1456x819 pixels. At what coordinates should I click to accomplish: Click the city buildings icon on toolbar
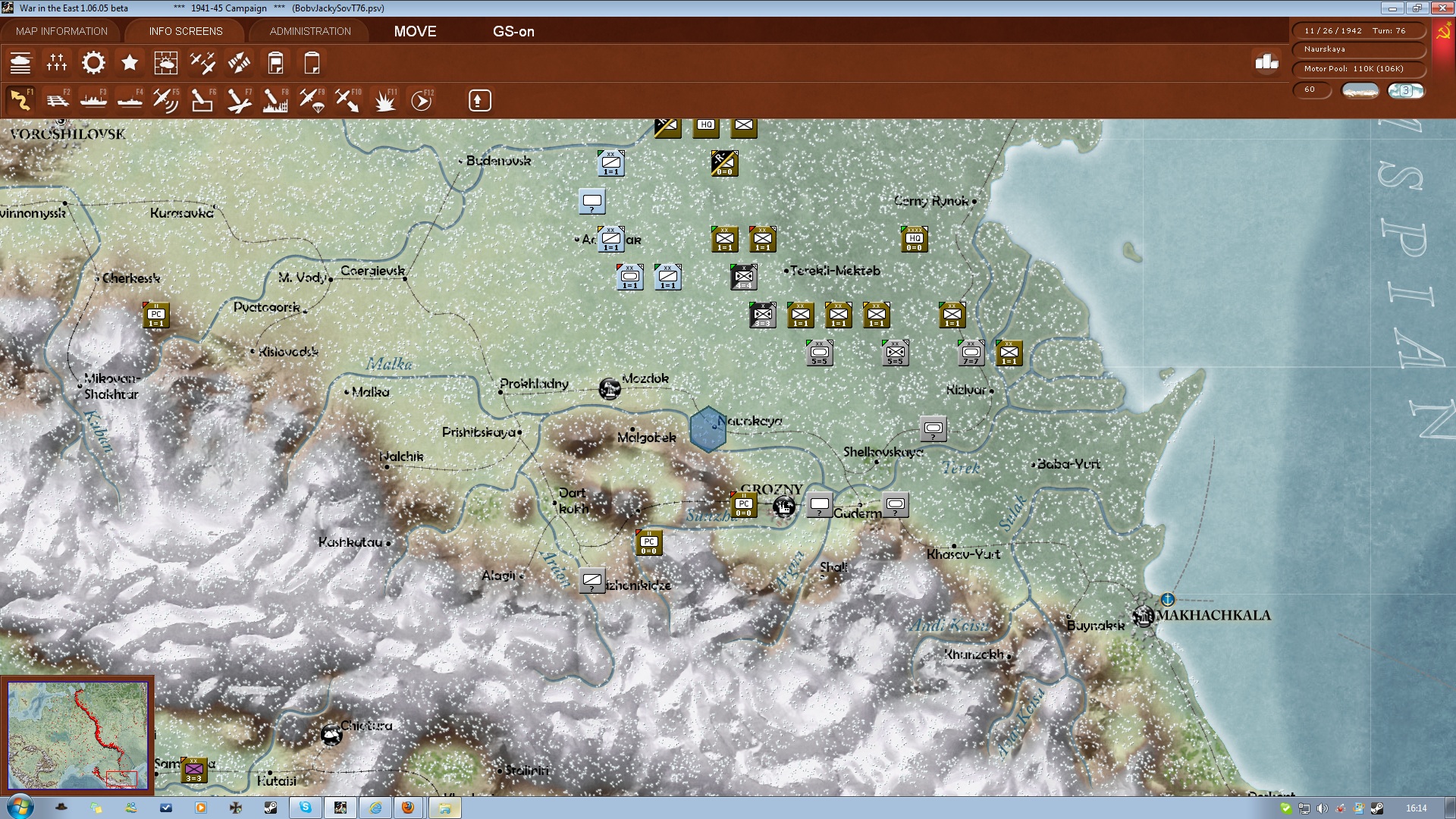click(1266, 62)
